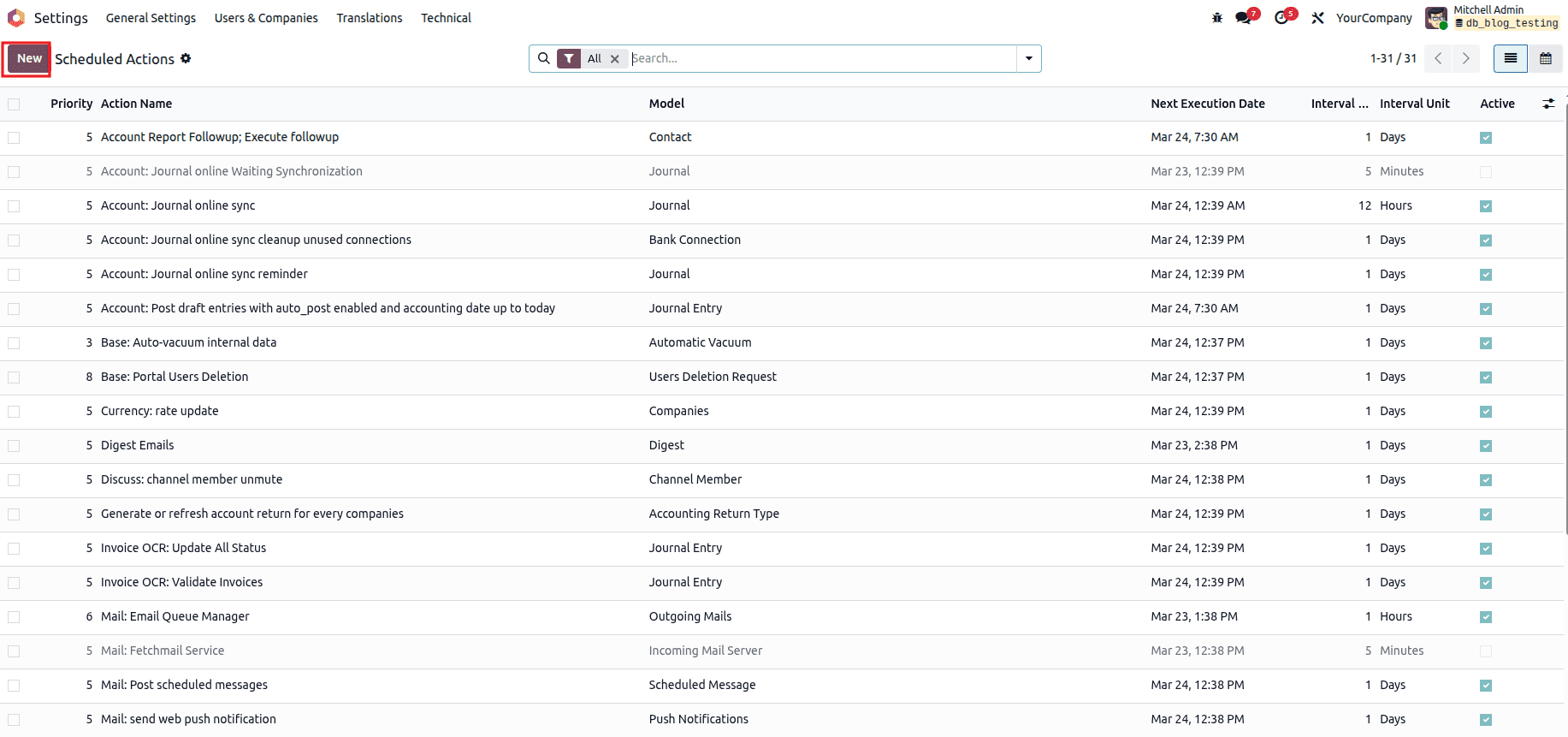Open the gear menu beside Scheduled Actions
Screen dimensions: 1568x737
click(186, 58)
